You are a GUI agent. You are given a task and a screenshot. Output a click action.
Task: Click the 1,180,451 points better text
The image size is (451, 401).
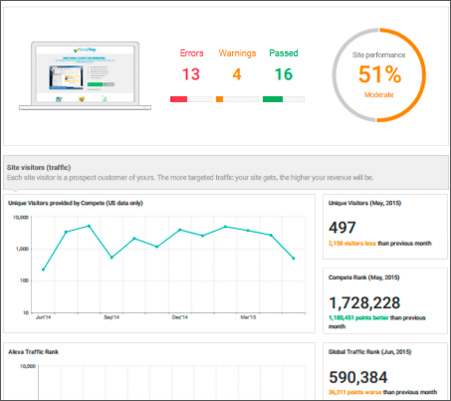[x=359, y=318]
